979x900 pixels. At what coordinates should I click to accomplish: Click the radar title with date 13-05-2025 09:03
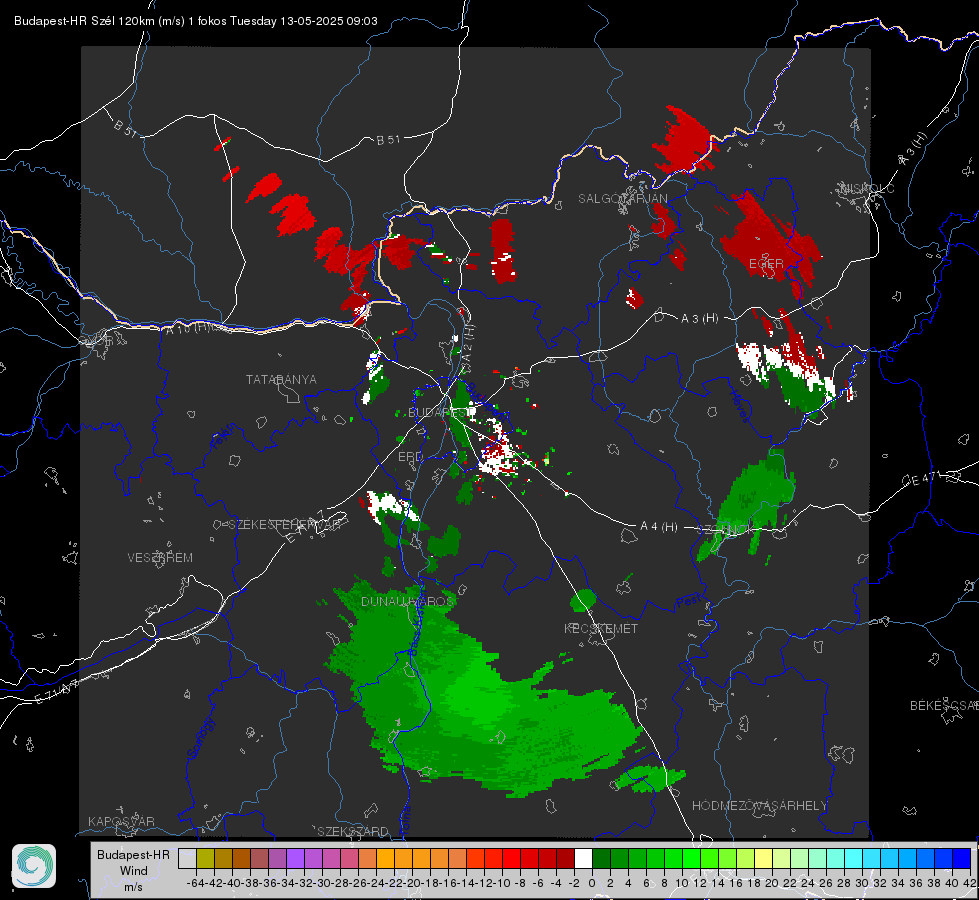(x=195, y=21)
